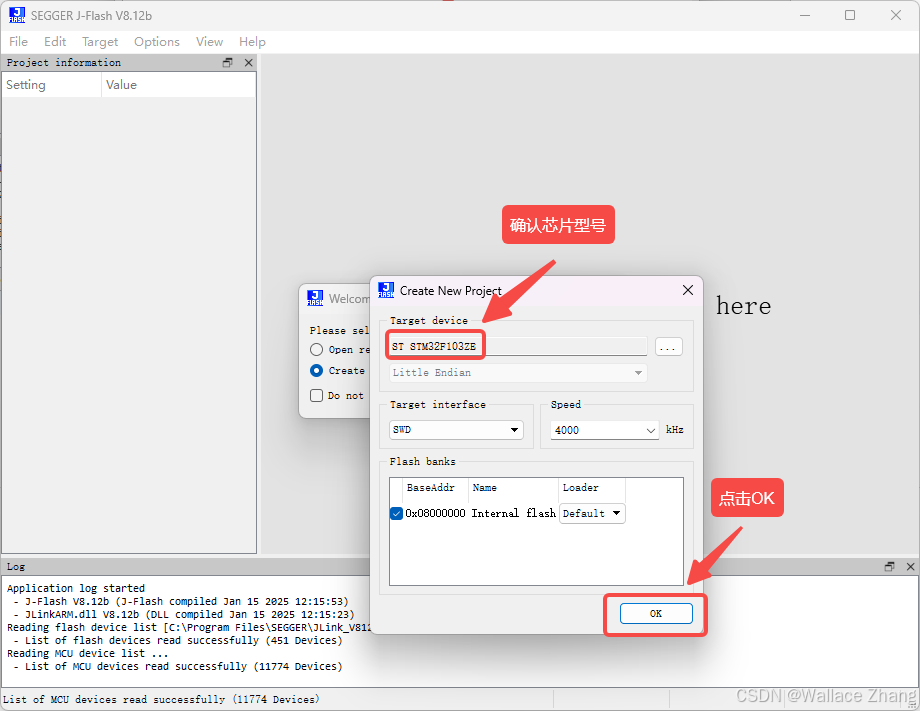
Task: Open the SWD target interface dropdown
Action: tap(456, 430)
